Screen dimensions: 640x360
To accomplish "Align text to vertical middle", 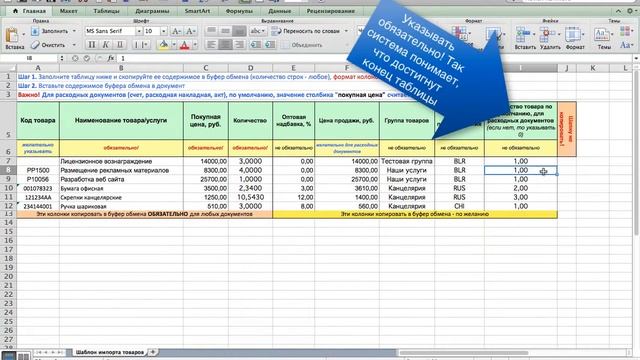I will tap(225, 31).
